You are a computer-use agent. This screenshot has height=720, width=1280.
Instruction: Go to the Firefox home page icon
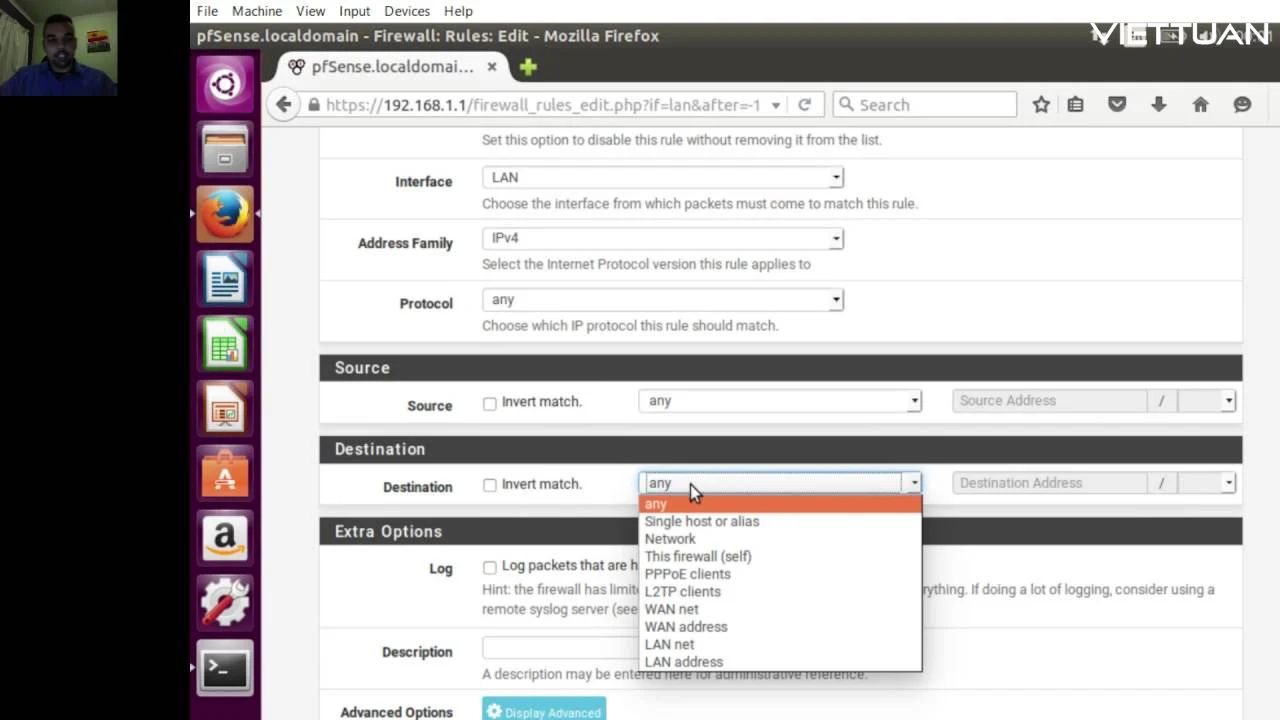(1200, 105)
